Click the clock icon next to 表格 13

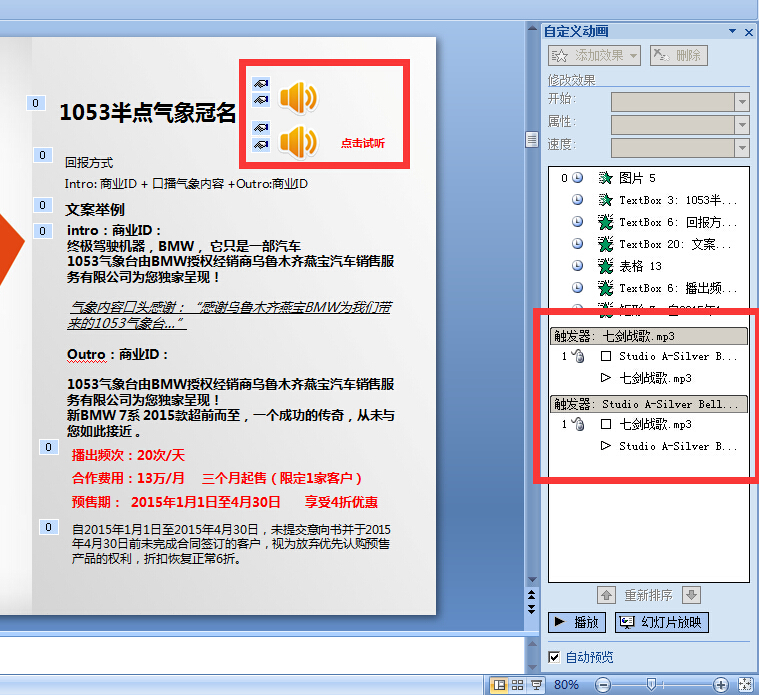point(577,266)
